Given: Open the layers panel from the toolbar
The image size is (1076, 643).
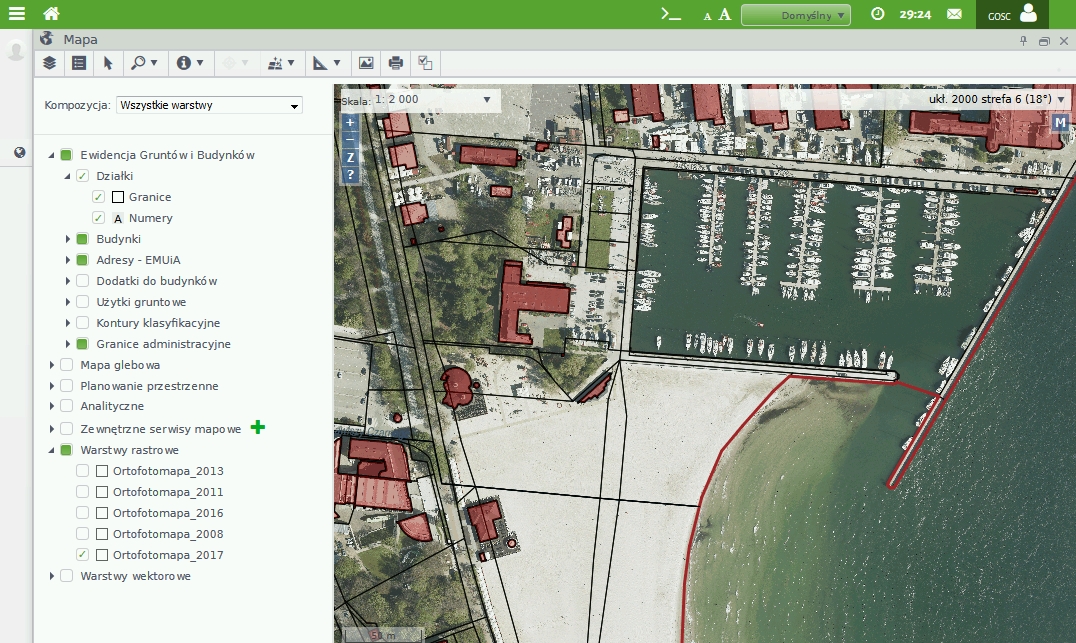Looking at the screenshot, I should 50,63.
